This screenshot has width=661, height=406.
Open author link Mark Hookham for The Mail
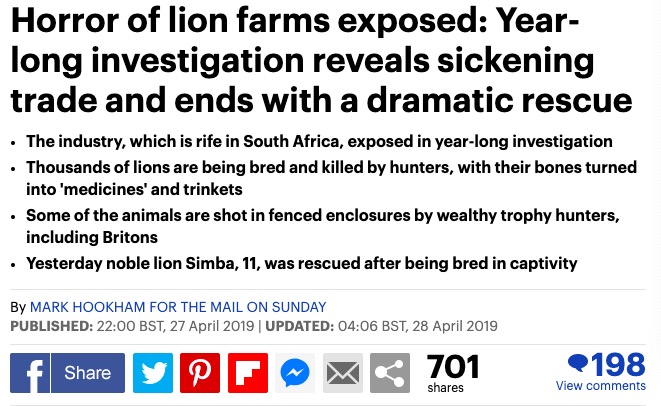pyautogui.click(x=178, y=307)
